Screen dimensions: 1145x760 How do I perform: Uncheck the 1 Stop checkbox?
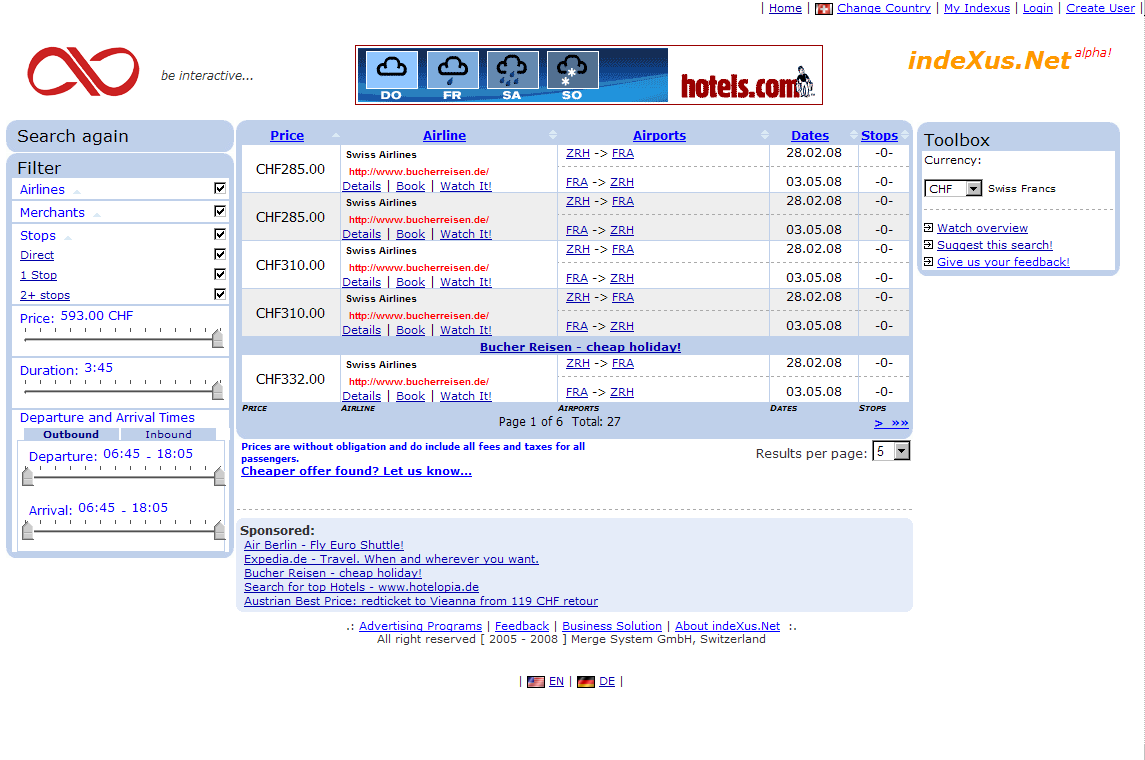click(220, 274)
